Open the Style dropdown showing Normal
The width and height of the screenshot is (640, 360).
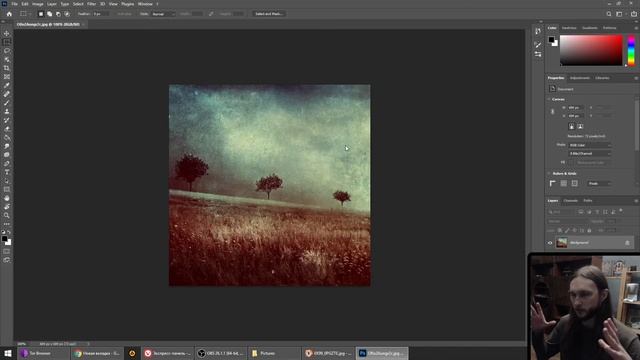pos(163,14)
